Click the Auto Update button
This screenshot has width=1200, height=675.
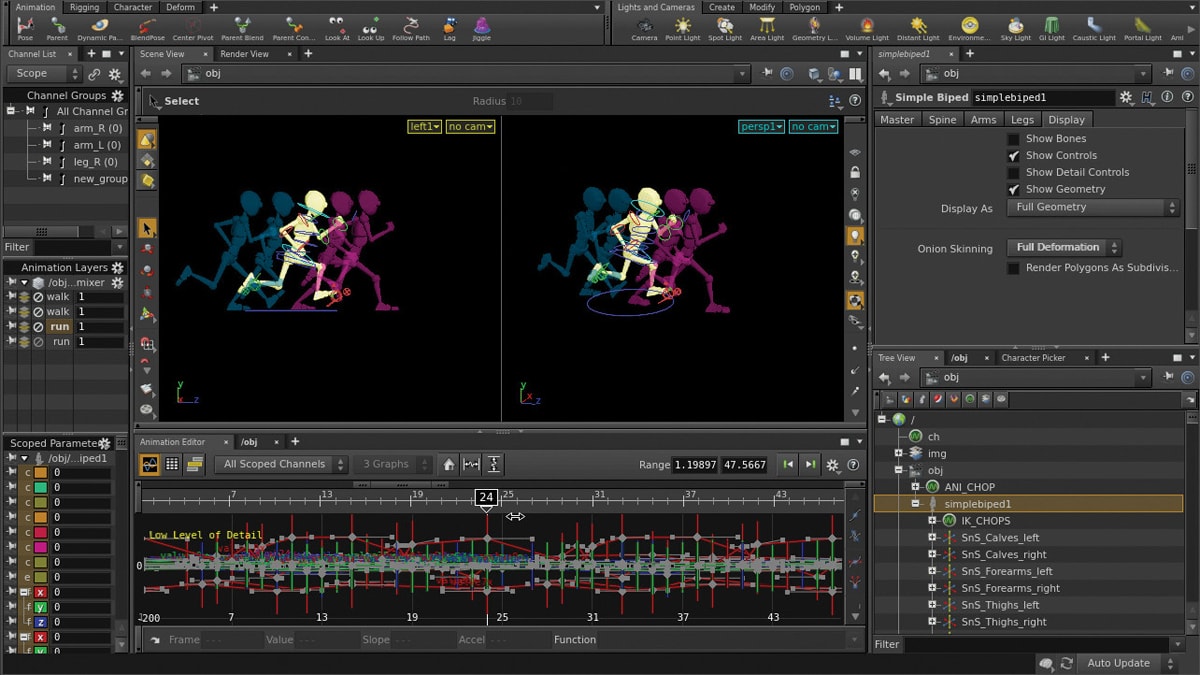click(x=1118, y=663)
